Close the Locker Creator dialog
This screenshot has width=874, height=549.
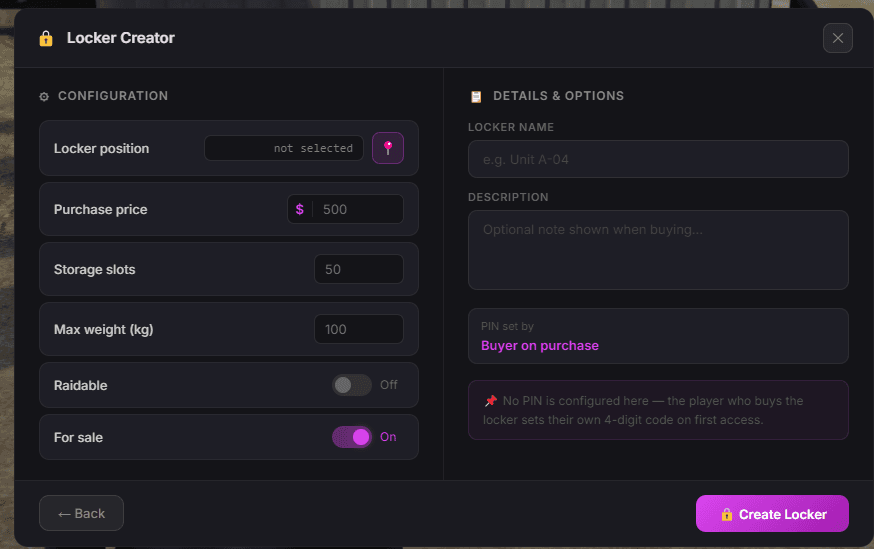coord(837,38)
